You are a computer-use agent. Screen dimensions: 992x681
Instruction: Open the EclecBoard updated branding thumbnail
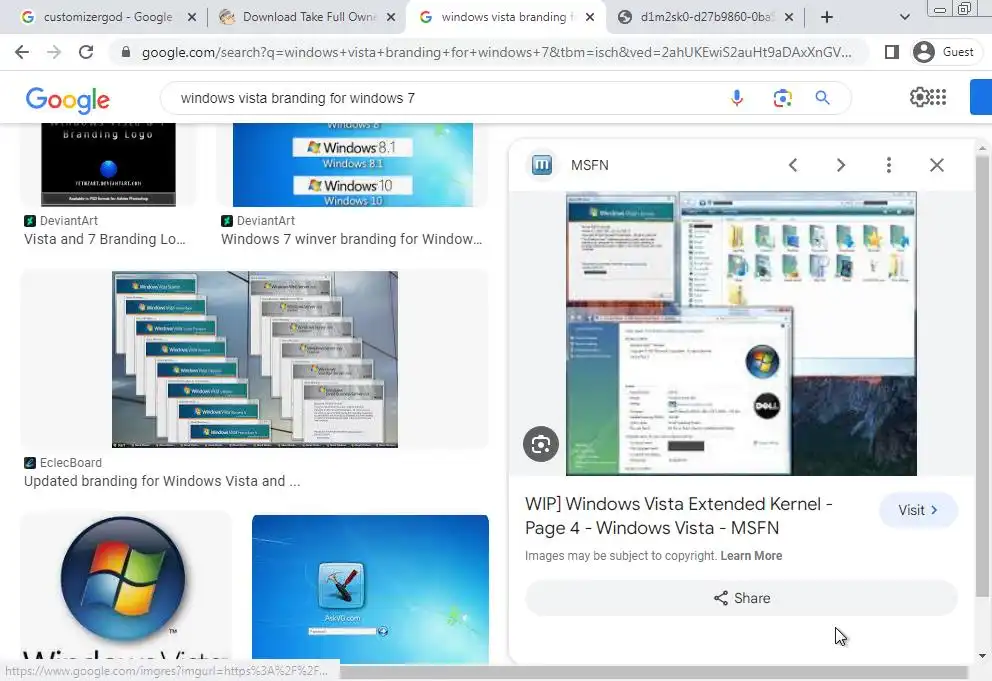[254, 359]
